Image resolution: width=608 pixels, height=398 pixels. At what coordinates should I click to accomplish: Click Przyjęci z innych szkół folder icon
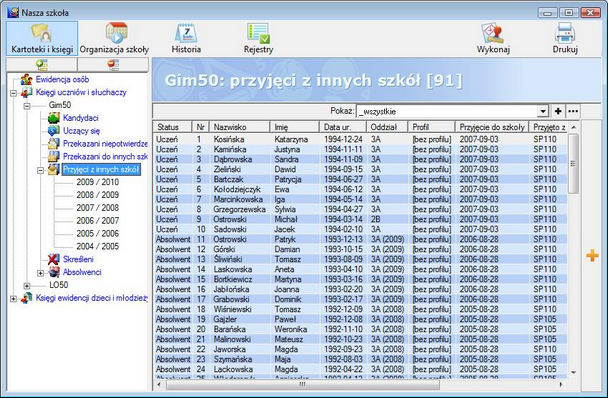tap(54, 169)
